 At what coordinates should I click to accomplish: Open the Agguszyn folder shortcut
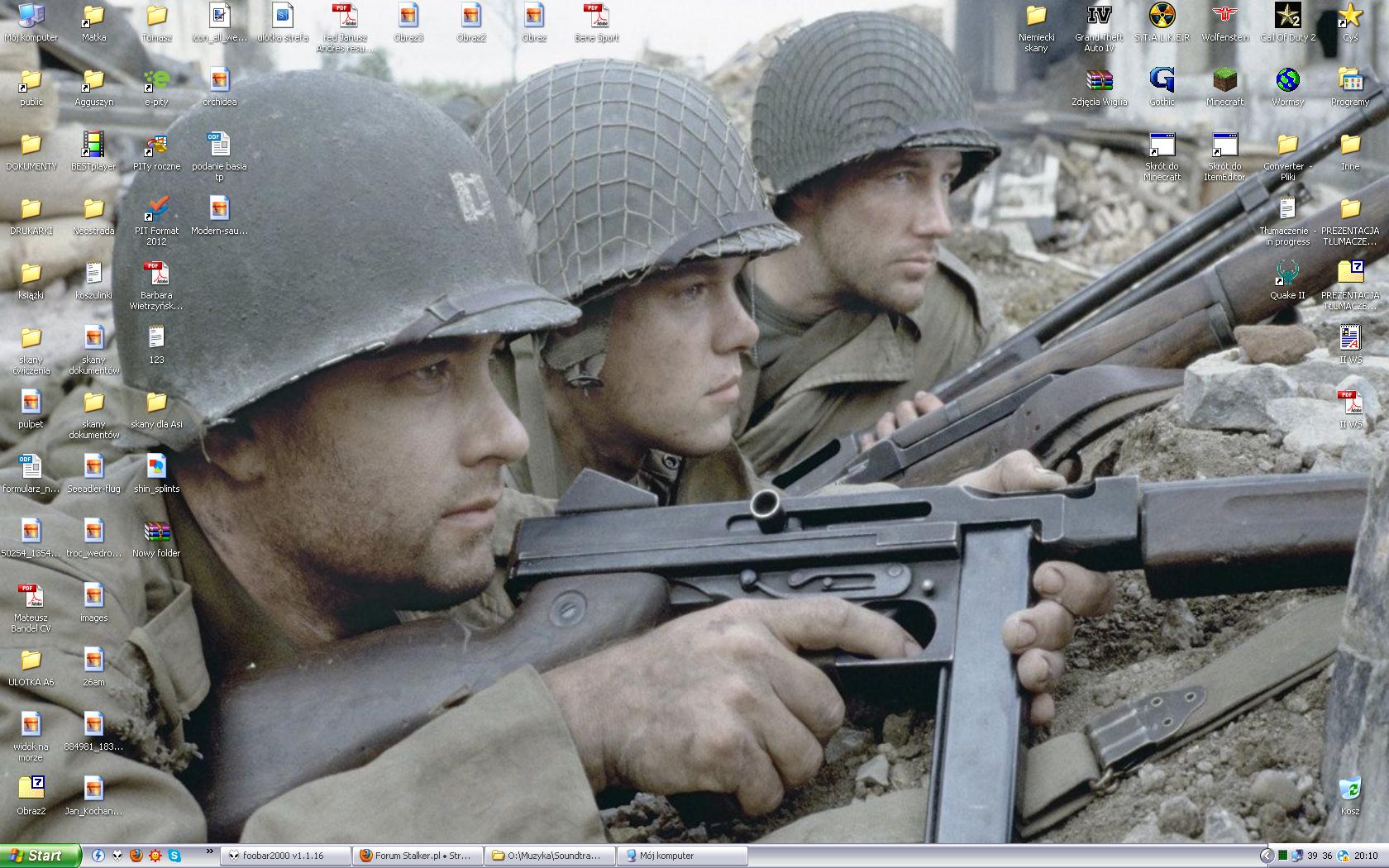(x=93, y=87)
